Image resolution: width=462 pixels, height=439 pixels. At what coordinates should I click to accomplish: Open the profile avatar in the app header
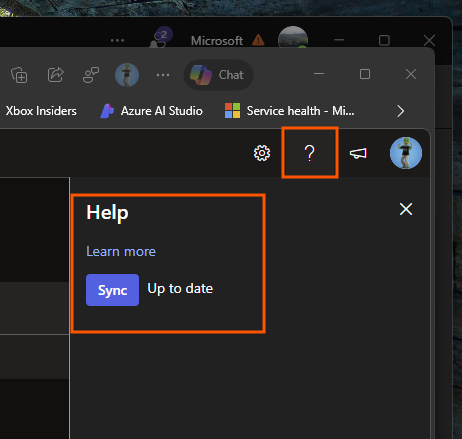tap(406, 153)
